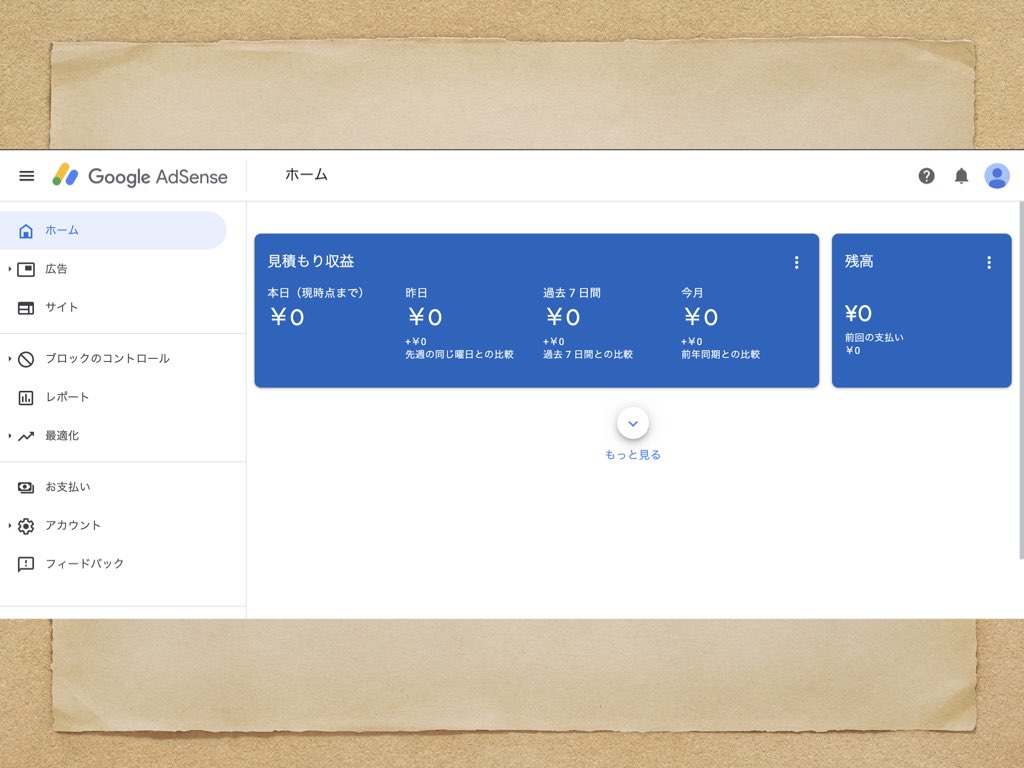Open the three-dot menu on 残高 card

coord(989,263)
